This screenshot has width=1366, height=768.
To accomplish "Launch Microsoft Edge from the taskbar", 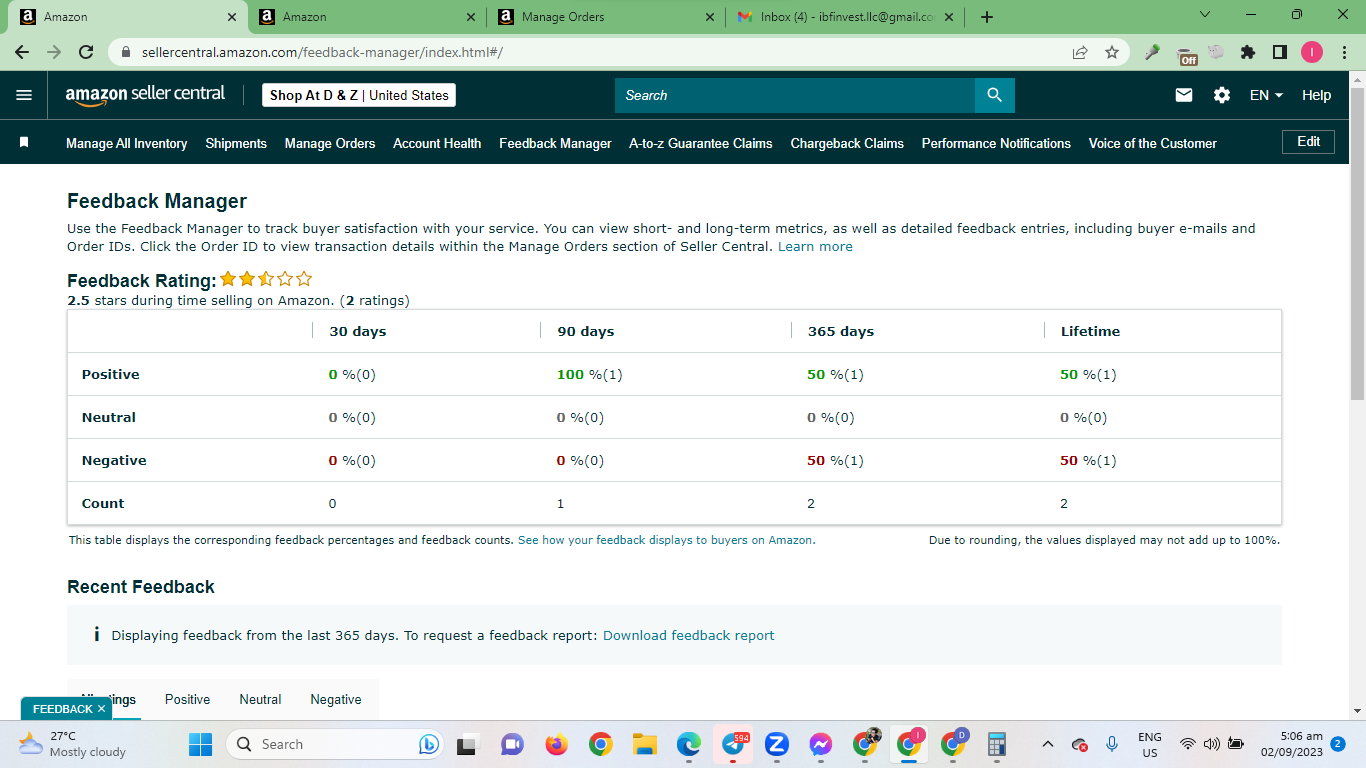I will coord(688,744).
